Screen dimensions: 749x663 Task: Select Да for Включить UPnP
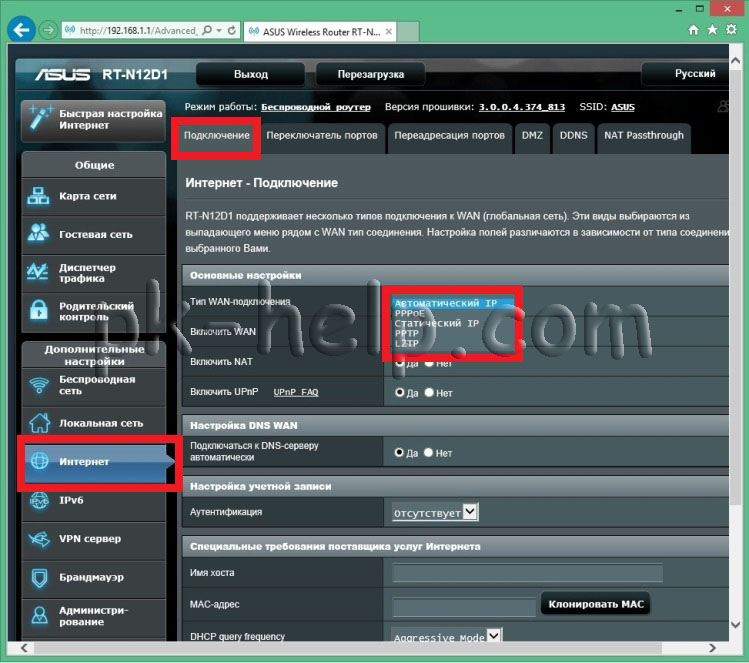tap(400, 392)
